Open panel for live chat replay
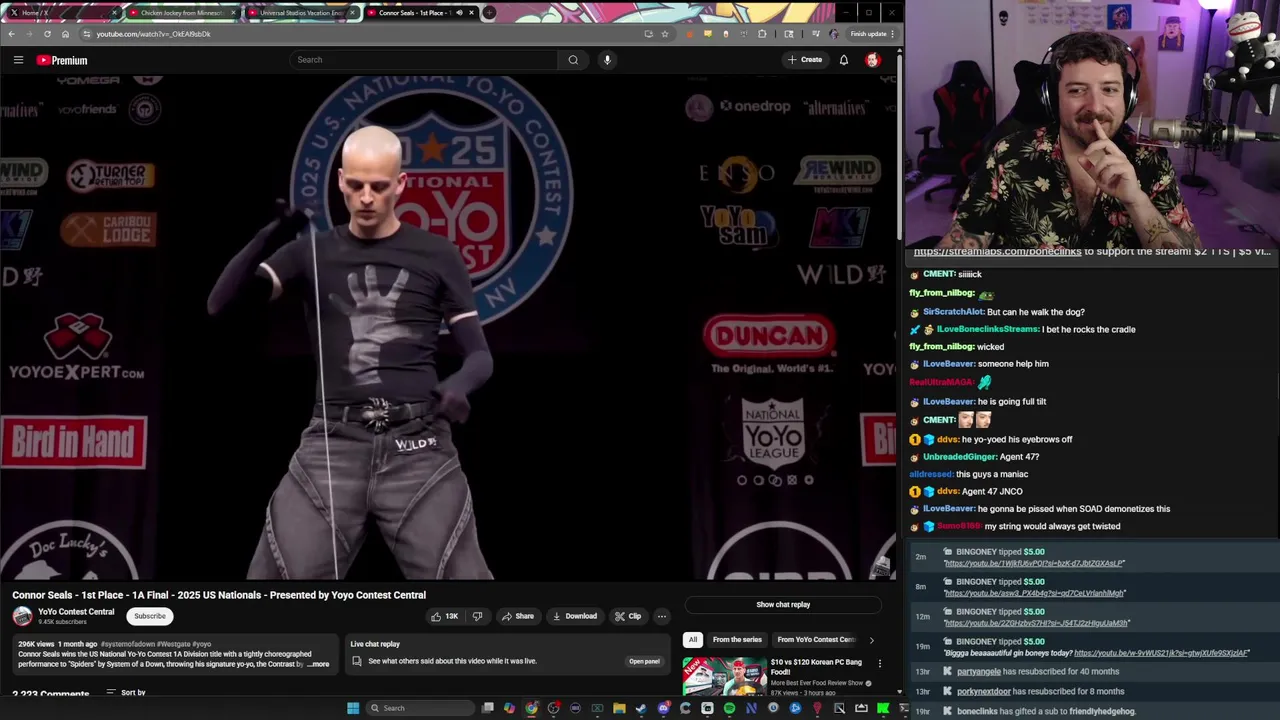The height and width of the screenshot is (720, 1280). (x=644, y=661)
